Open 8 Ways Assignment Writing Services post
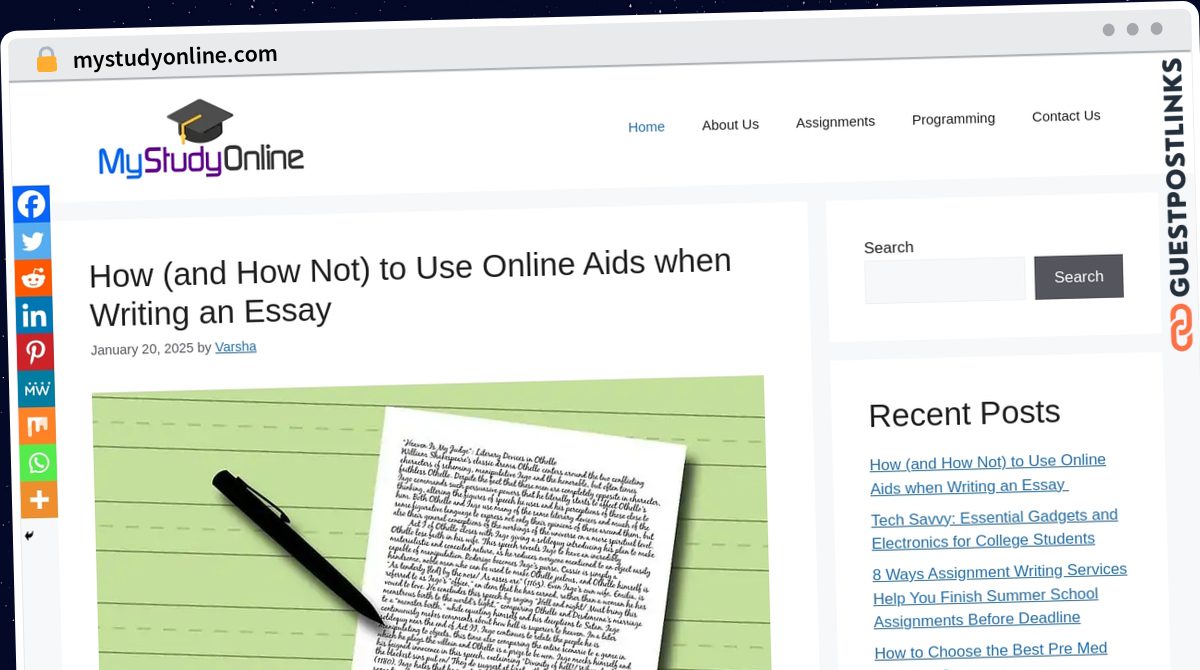The height and width of the screenshot is (670, 1200). [x=1001, y=594]
